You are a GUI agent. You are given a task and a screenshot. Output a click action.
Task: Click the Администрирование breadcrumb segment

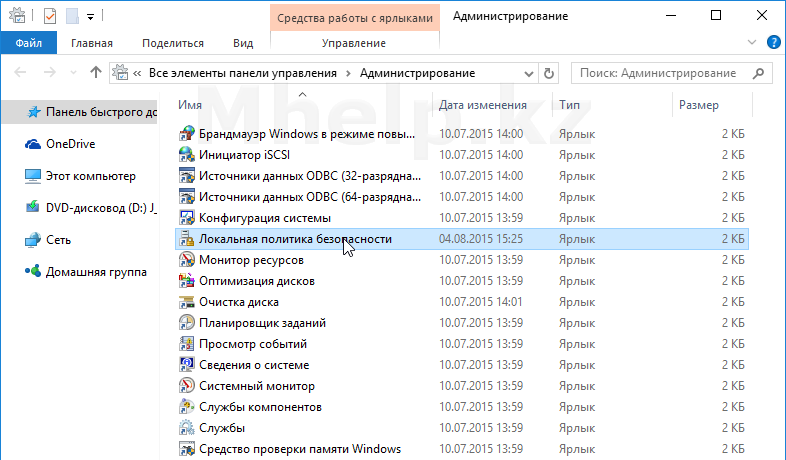tap(417, 73)
